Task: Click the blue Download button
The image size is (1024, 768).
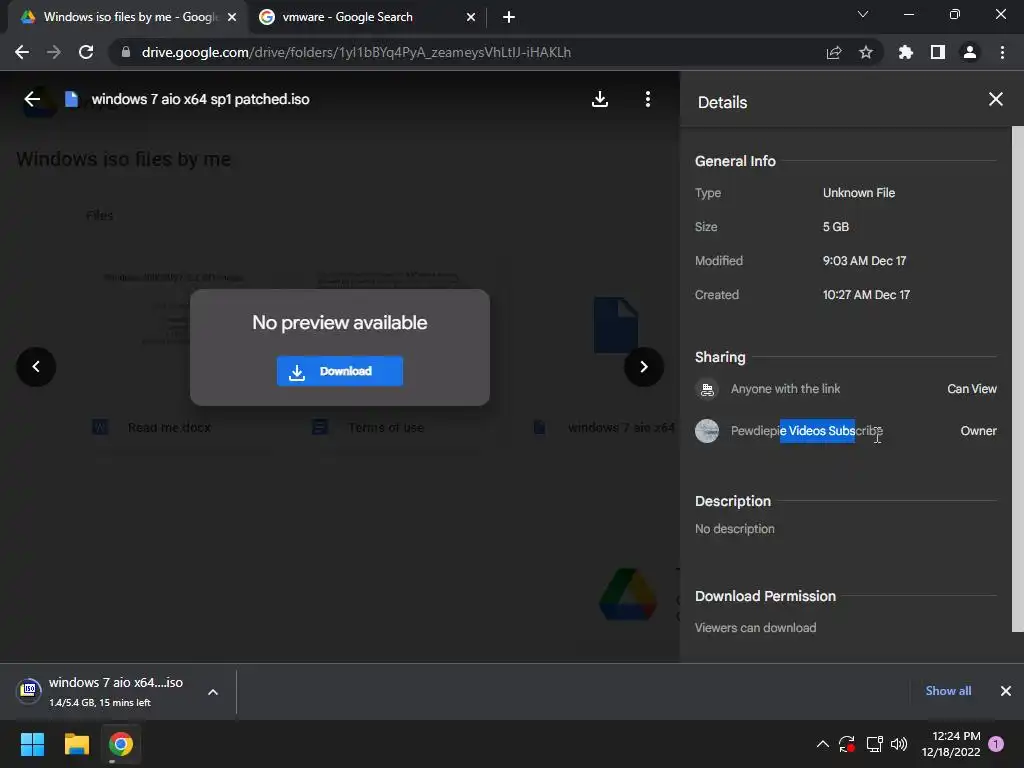Action: point(340,371)
